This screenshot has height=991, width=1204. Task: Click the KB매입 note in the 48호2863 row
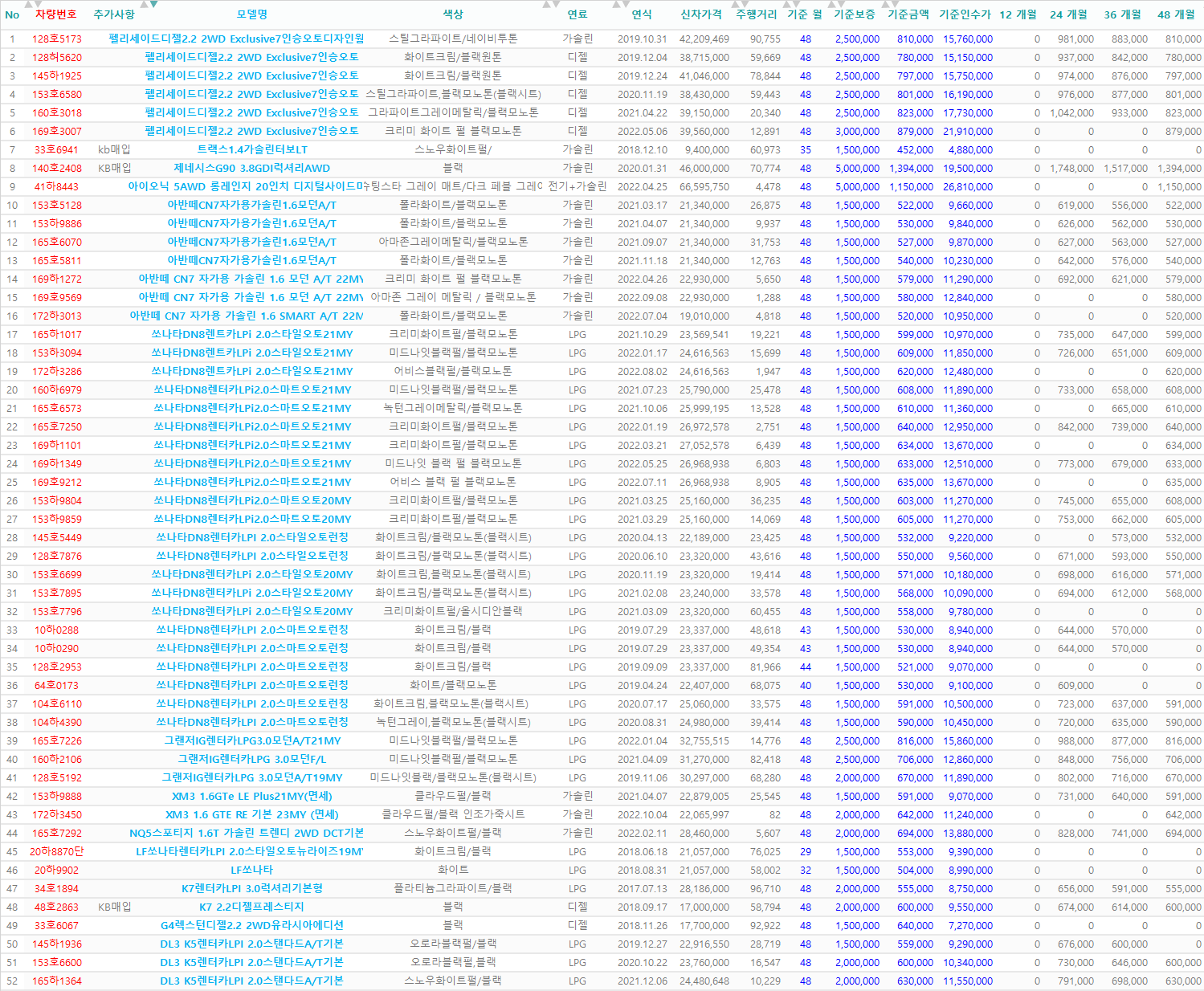(x=114, y=907)
